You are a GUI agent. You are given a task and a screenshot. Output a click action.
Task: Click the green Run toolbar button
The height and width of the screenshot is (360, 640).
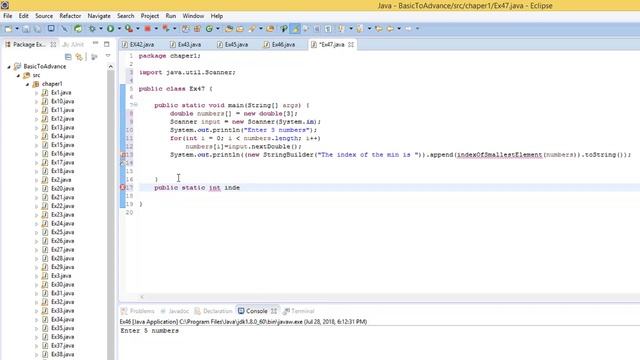(110, 29)
